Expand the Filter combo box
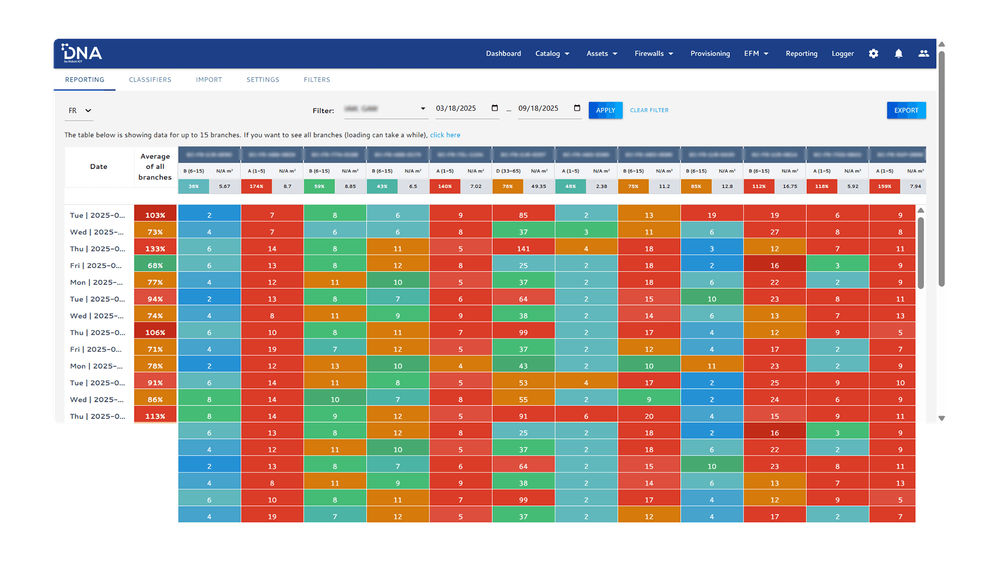The image size is (1000, 563). (384, 109)
